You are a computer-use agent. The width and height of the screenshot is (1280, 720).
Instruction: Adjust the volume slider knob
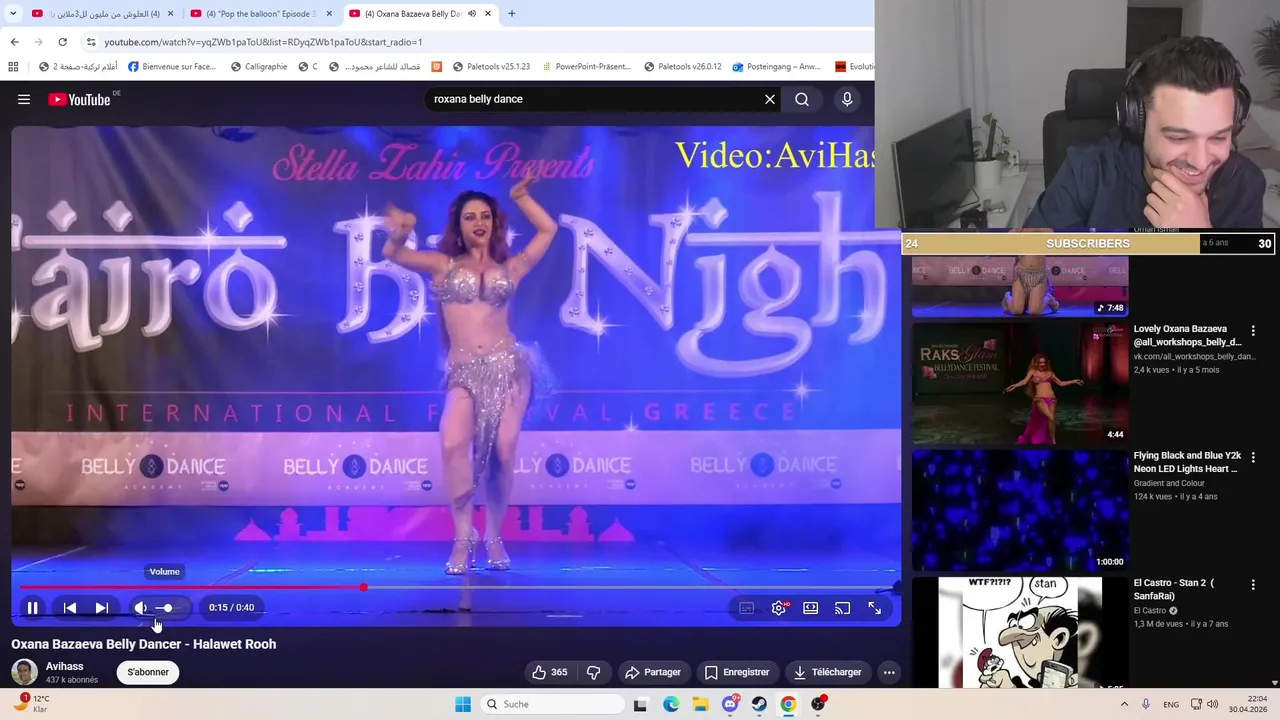167,607
